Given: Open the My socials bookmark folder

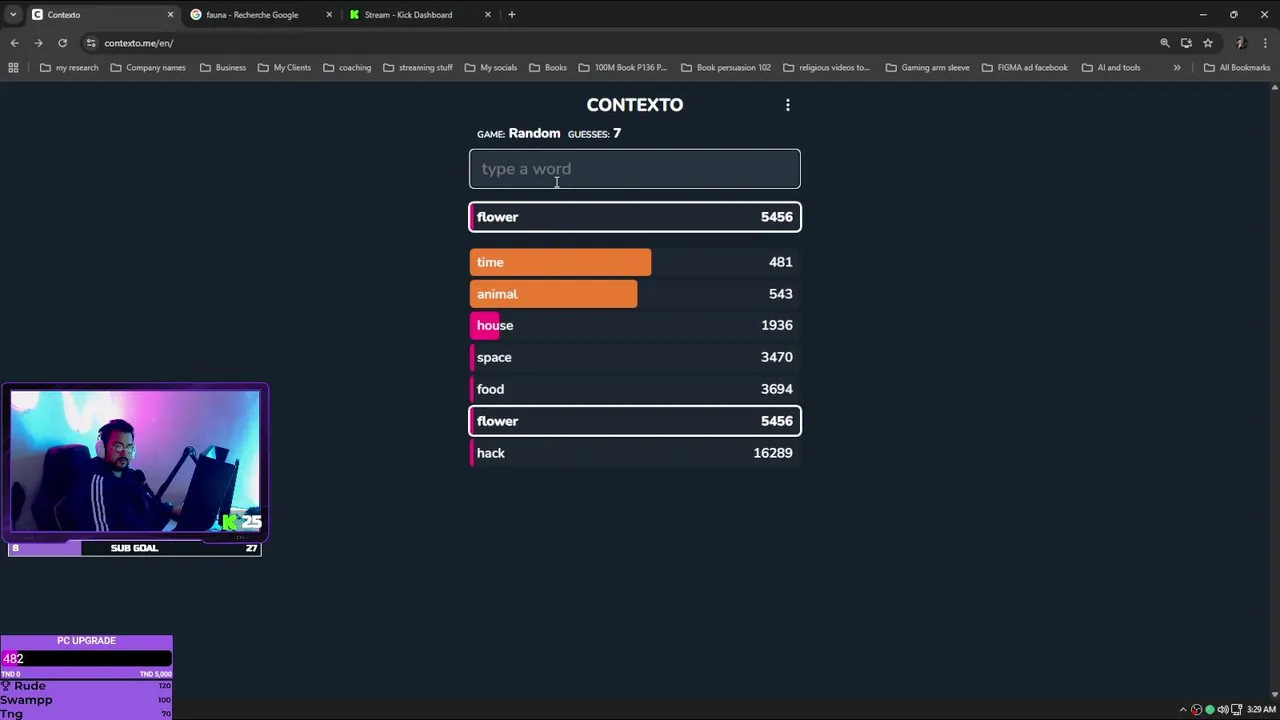Looking at the screenshot, I should (x=490, y=68).
